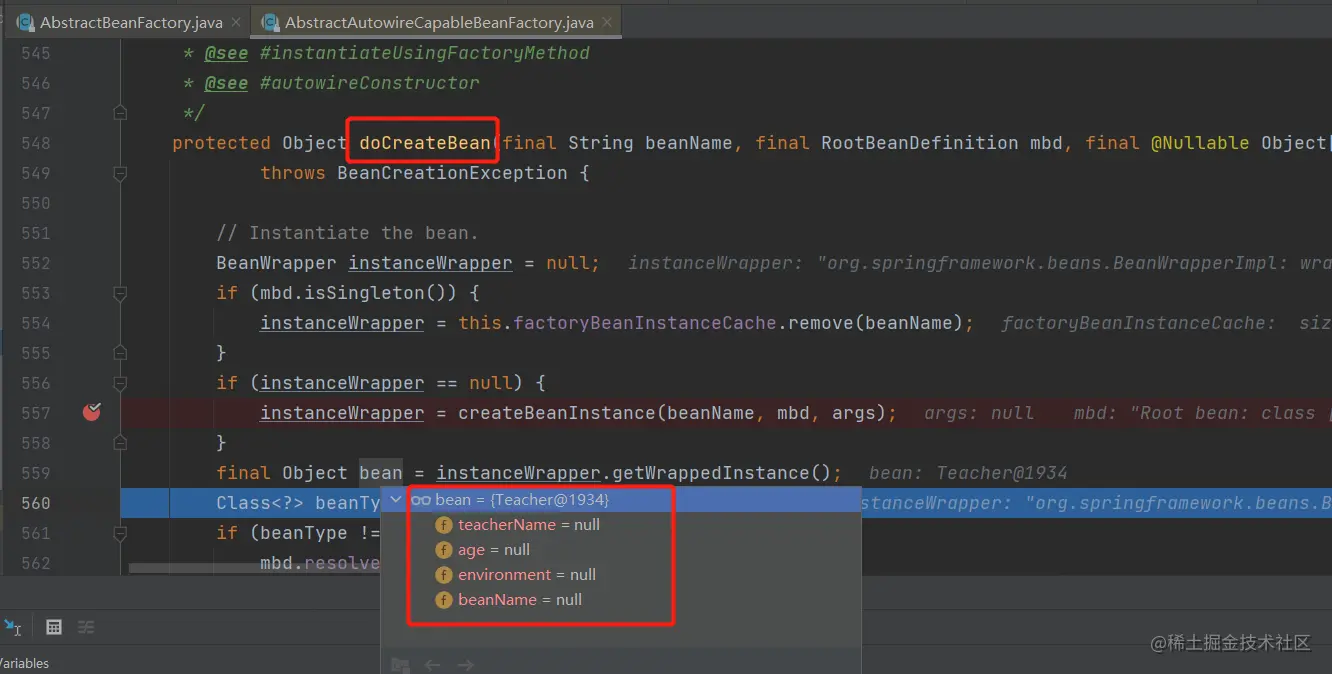This screenshot has width=1332, height=674.
Task: Collapse the if block fold at line 553
Action: tap(120, 293)
